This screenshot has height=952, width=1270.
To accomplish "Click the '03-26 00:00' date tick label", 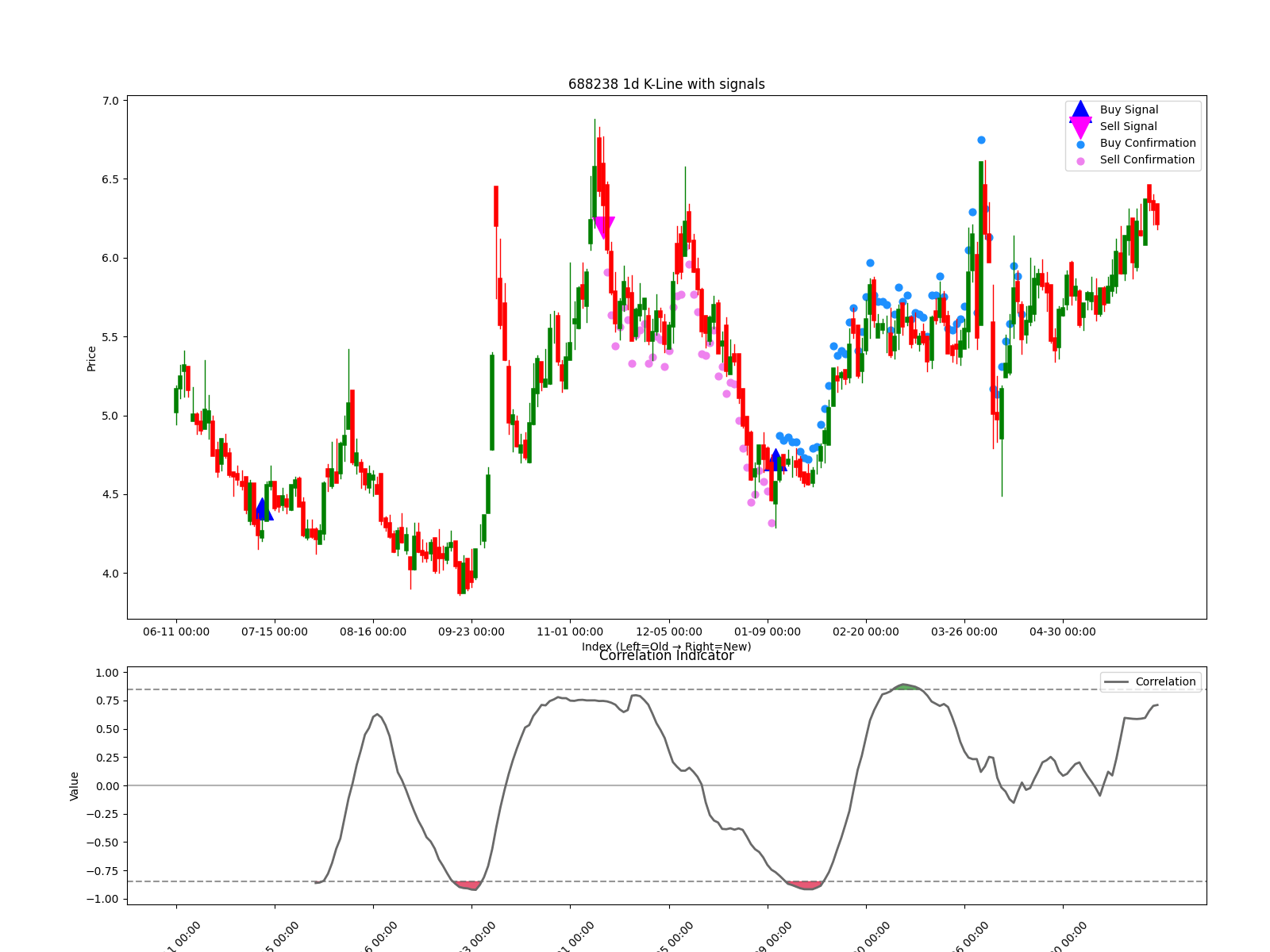I will pyautogui.click(x=964, y=632).
